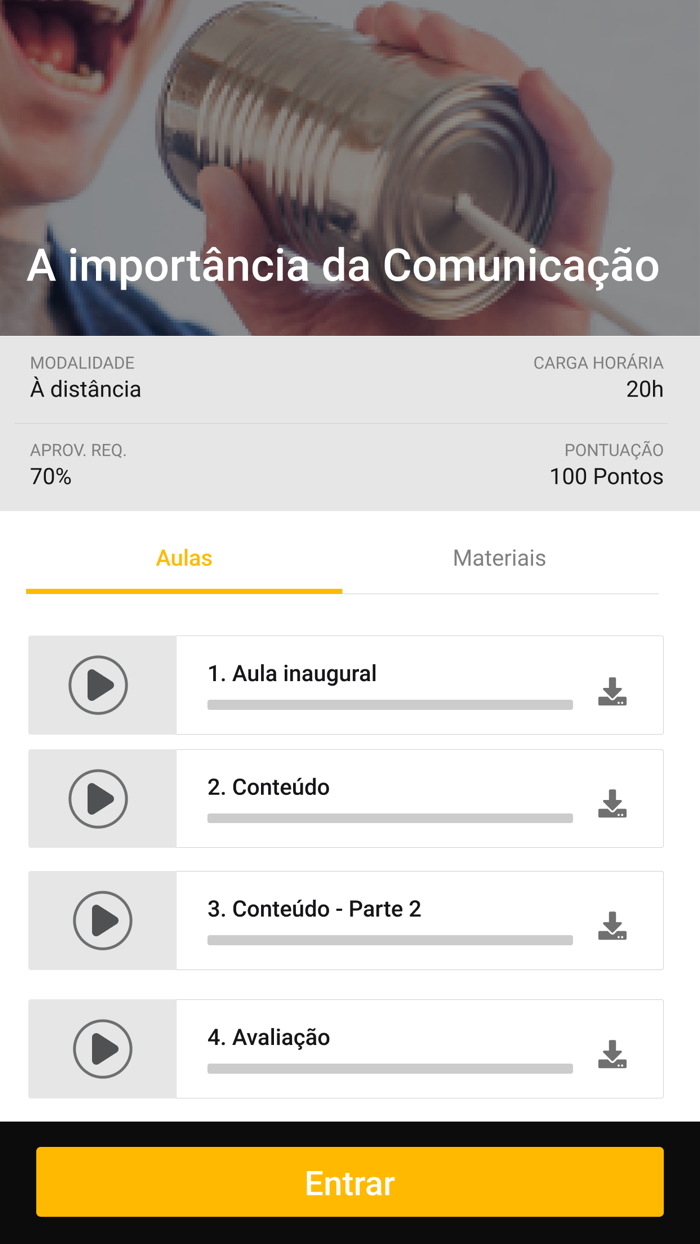Play the video for Aula inaugural
The height and width of the screenshot is (1244, 700).
pos(103,685)
